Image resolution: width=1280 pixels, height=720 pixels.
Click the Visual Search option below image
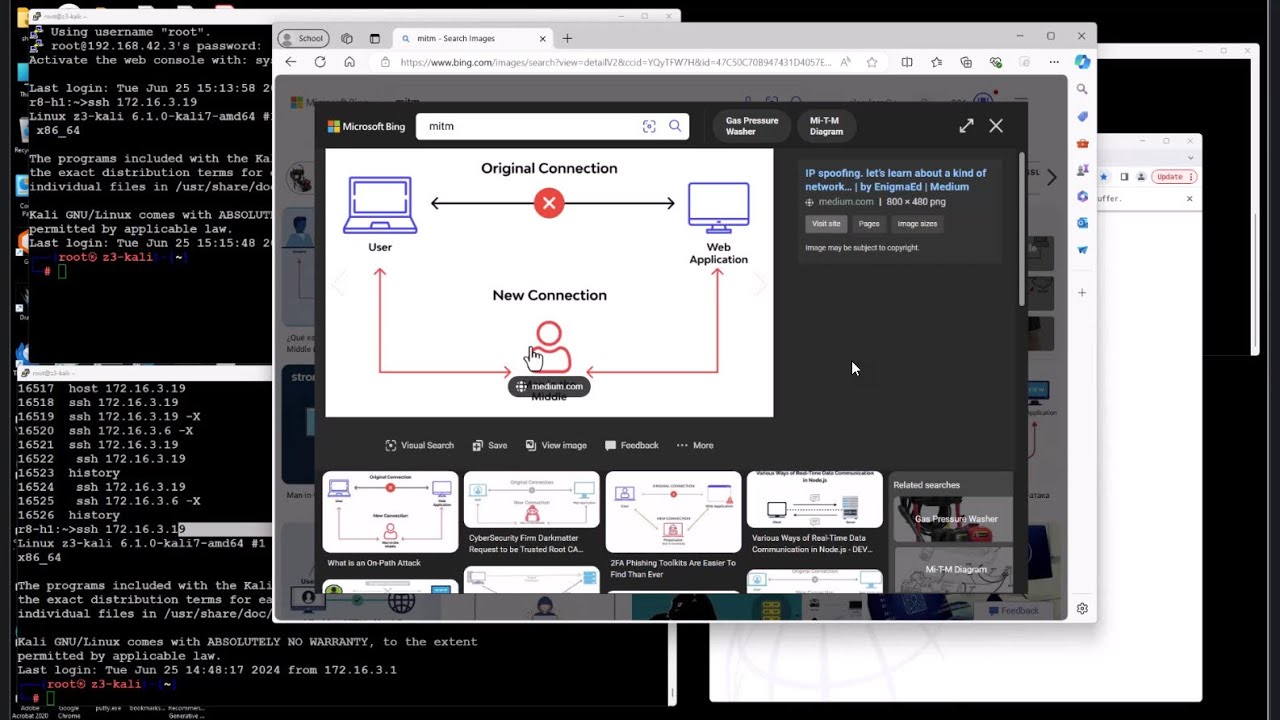[x=420, y=445]
